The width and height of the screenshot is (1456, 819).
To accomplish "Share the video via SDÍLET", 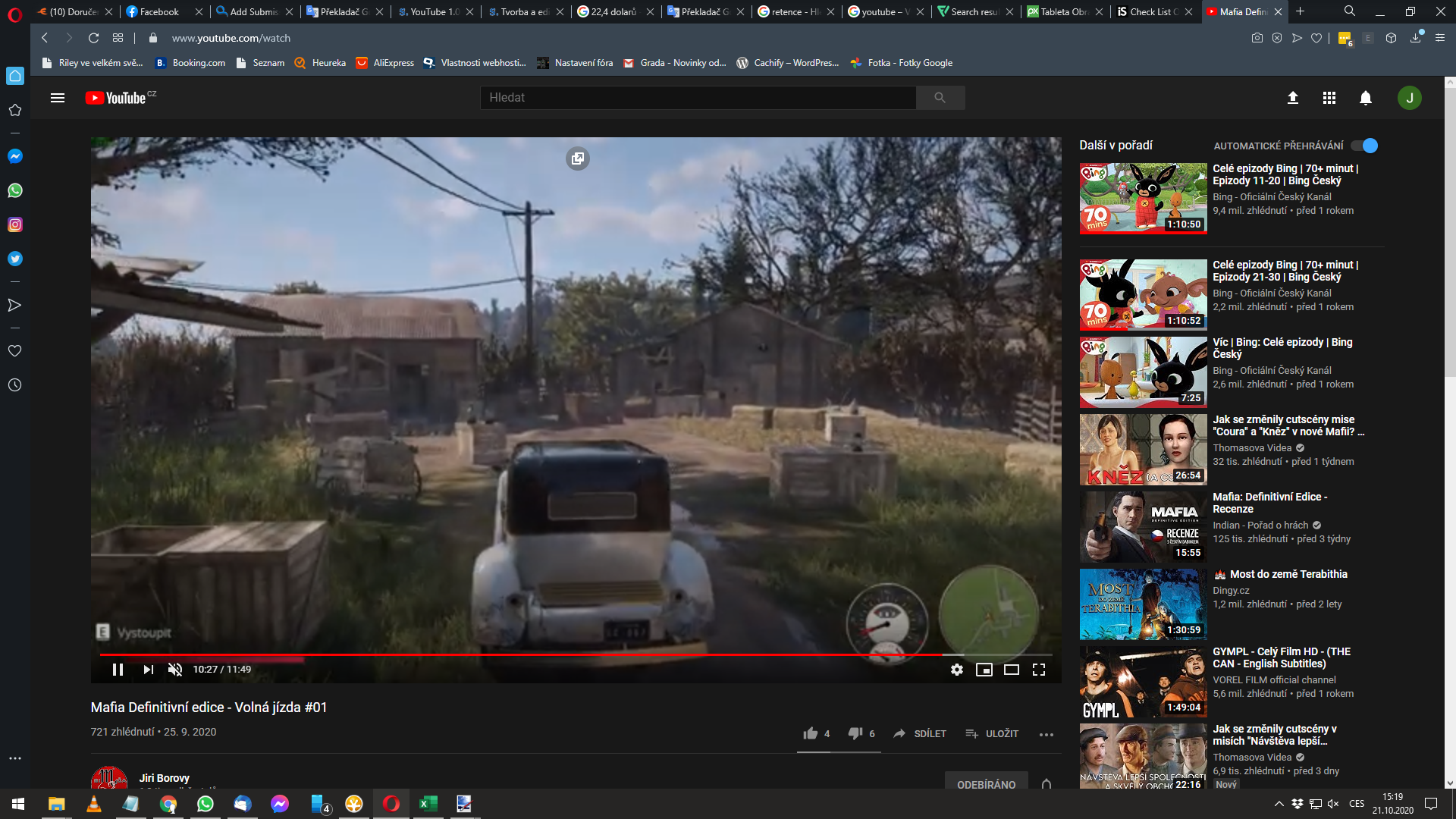I will [920, 733].
